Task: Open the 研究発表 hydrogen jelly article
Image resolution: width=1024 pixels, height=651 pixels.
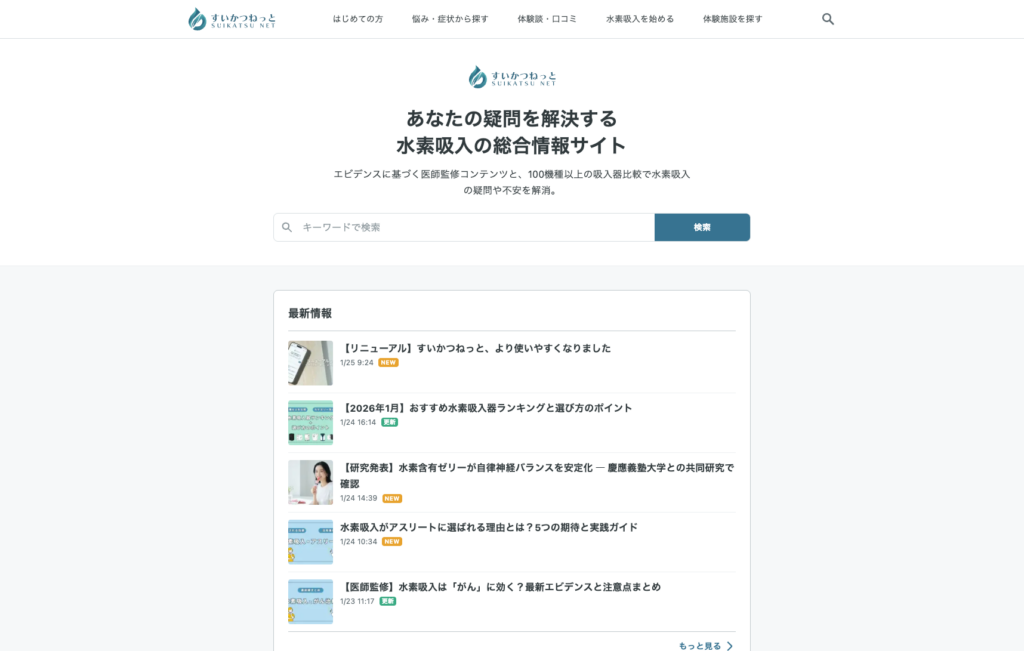Action: pos(537,468)
